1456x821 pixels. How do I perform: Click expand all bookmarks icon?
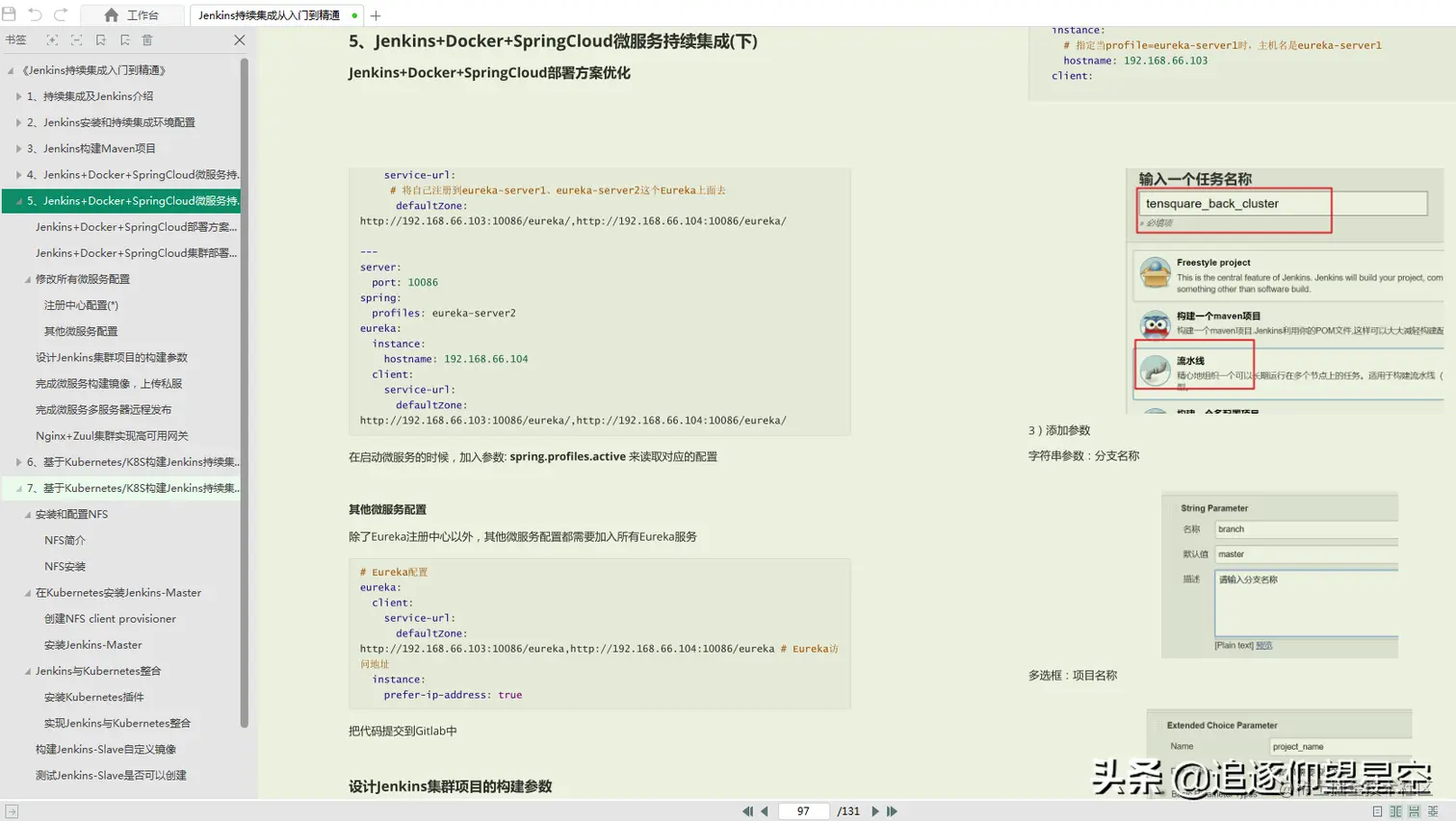pos(52,40)
